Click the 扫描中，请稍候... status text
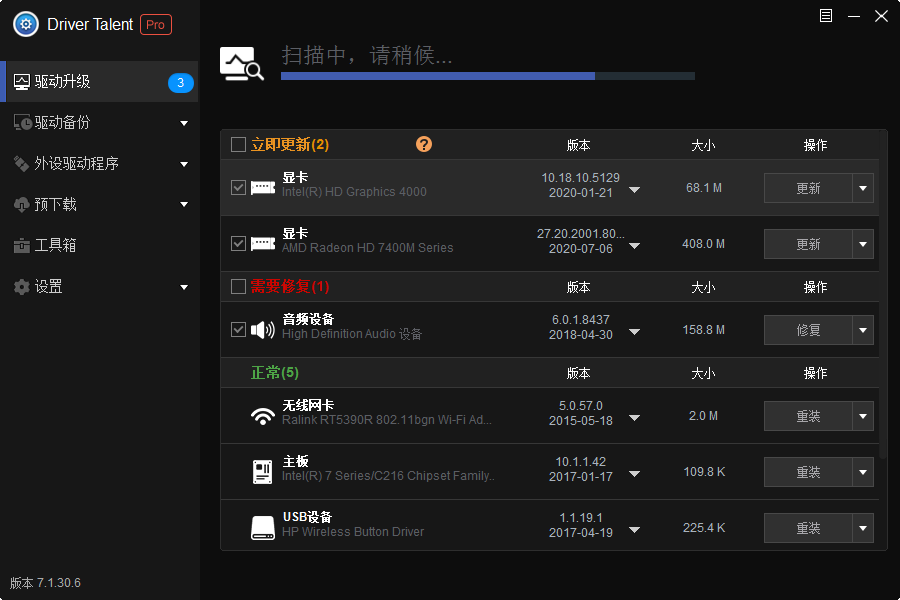Image resolution: width=900 pixels, height=600 pixels. click(367, 56)
